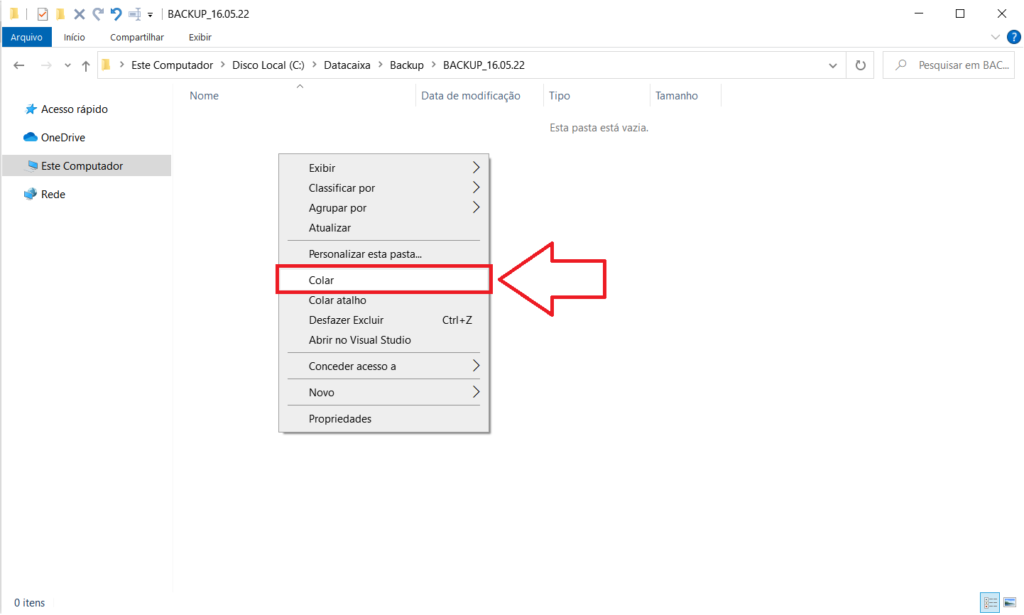
Task: Click Datacaixa in the breadcrumb path
Action: (347, 65)
